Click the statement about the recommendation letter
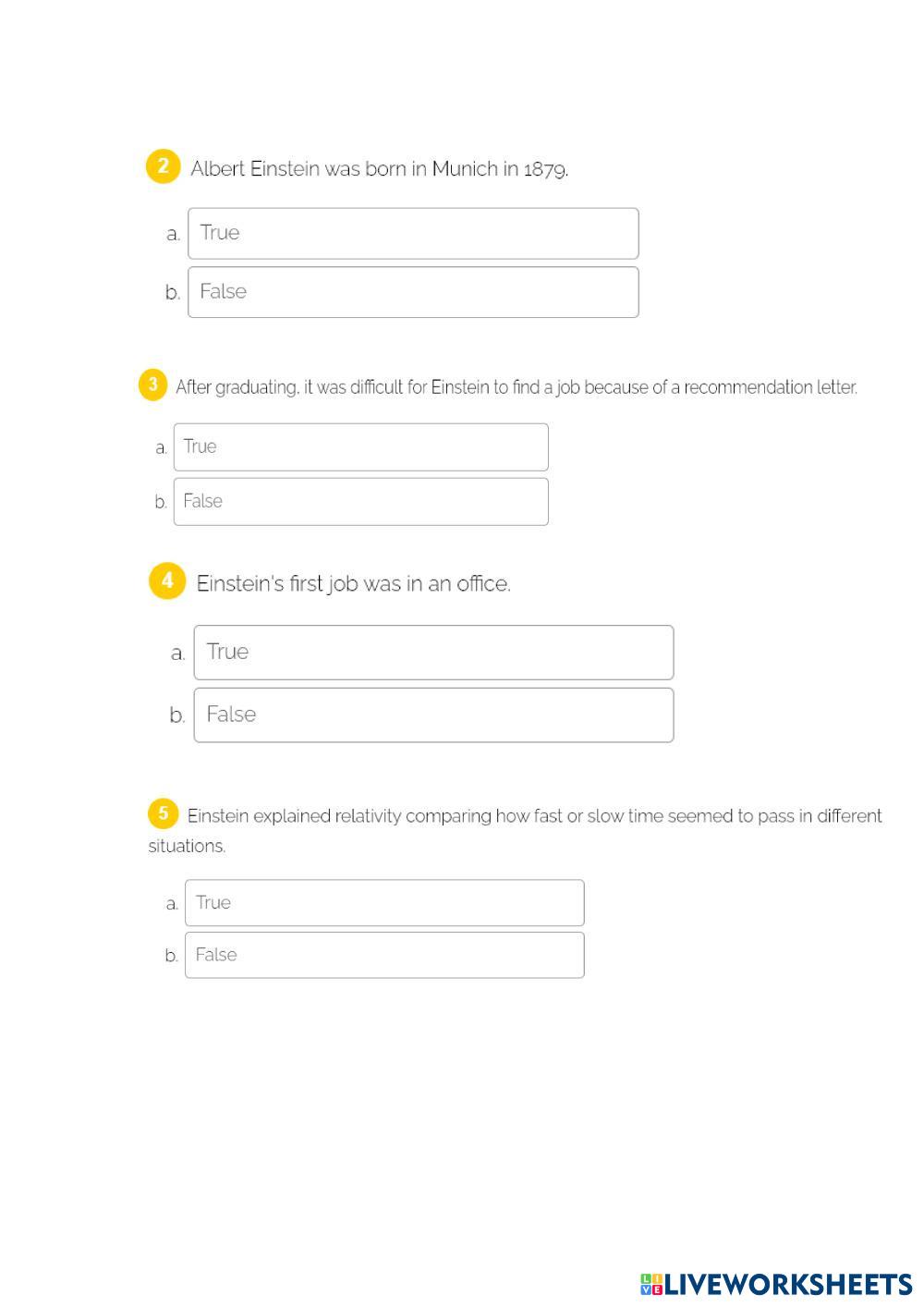Screen dimensions: 924x1307 516,387
